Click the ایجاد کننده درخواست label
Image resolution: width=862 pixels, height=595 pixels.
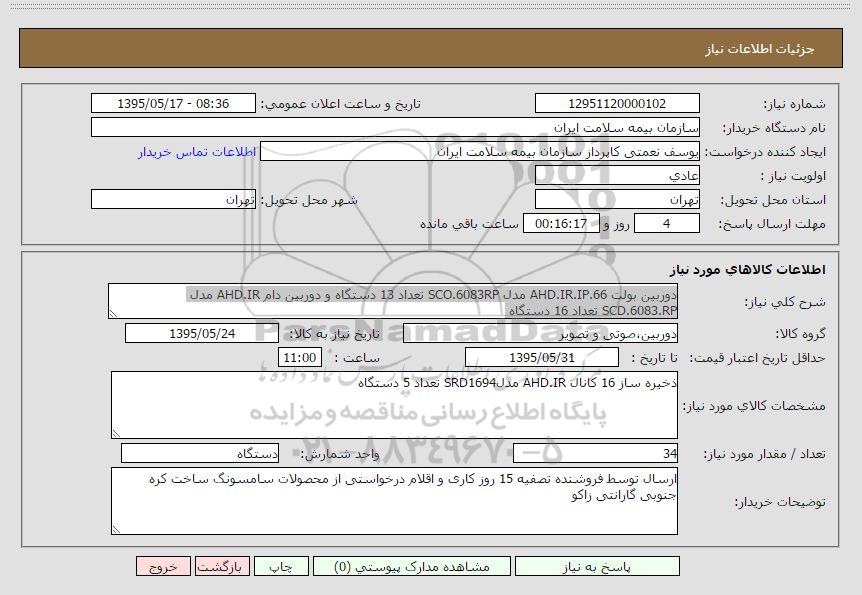coord(765,152)
